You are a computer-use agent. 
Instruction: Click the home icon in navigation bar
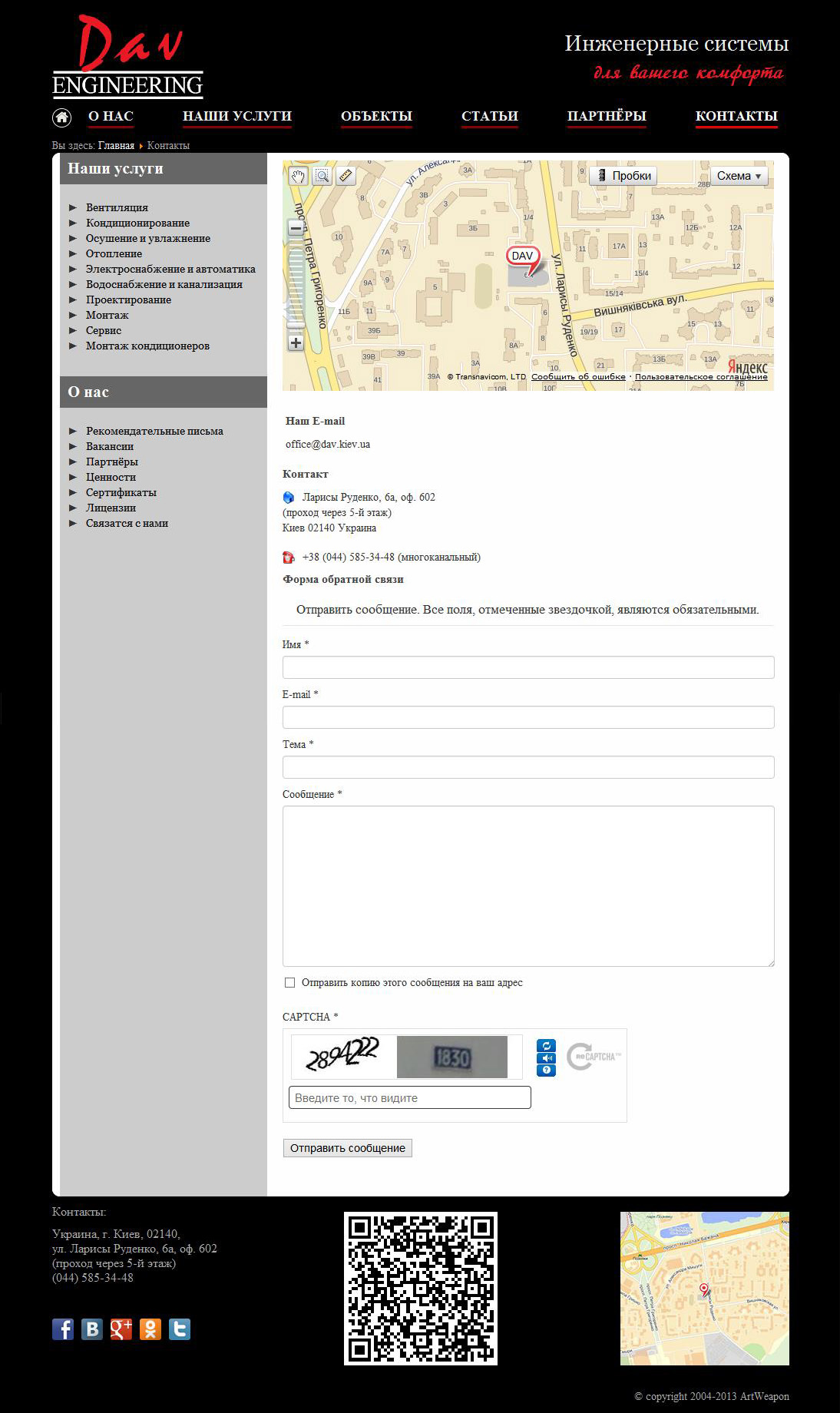coord(61,117)
